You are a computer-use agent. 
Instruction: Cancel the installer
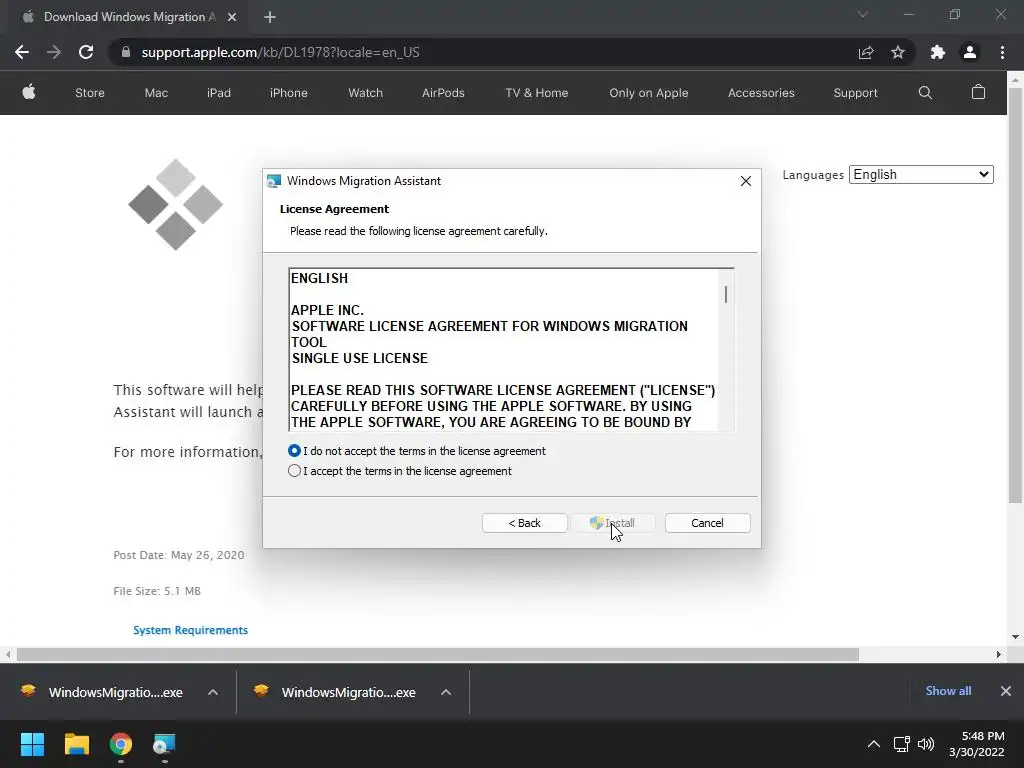[x=707, y=523]
